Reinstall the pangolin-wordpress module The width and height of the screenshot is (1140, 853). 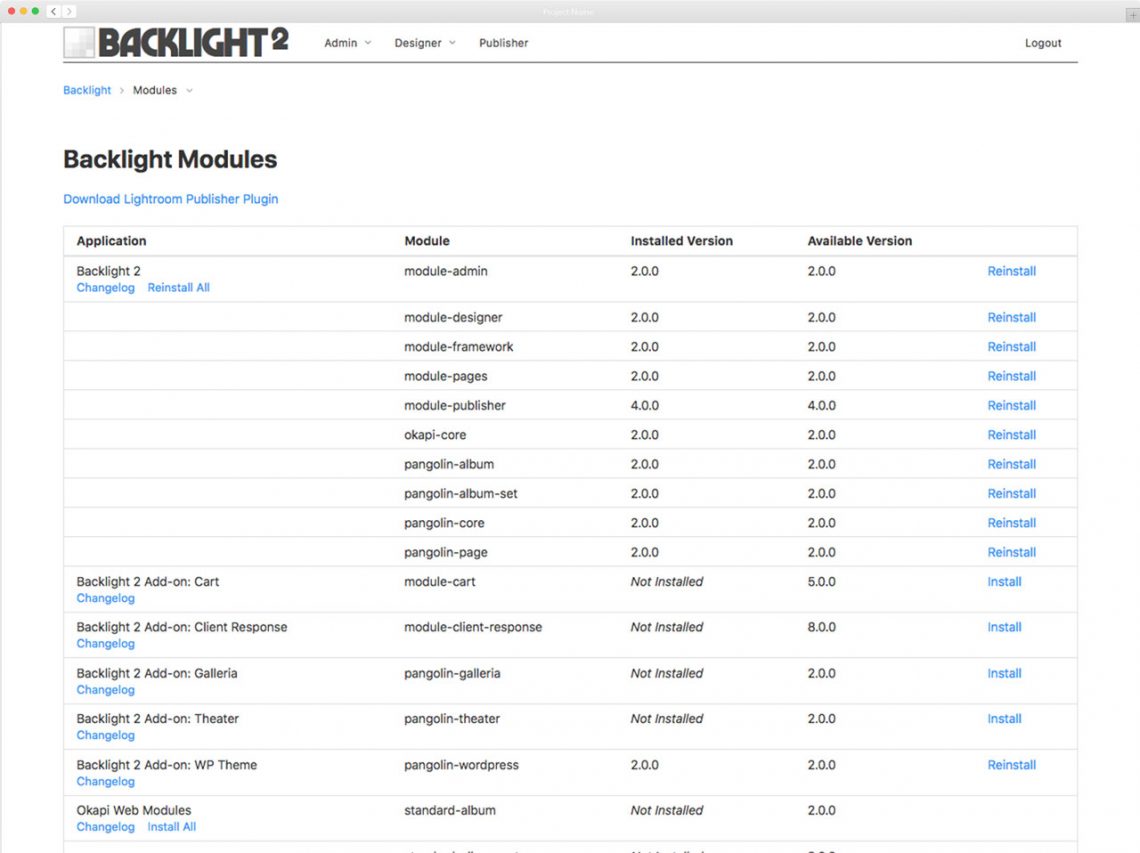pyautogui.click(x=1011, y=765)
